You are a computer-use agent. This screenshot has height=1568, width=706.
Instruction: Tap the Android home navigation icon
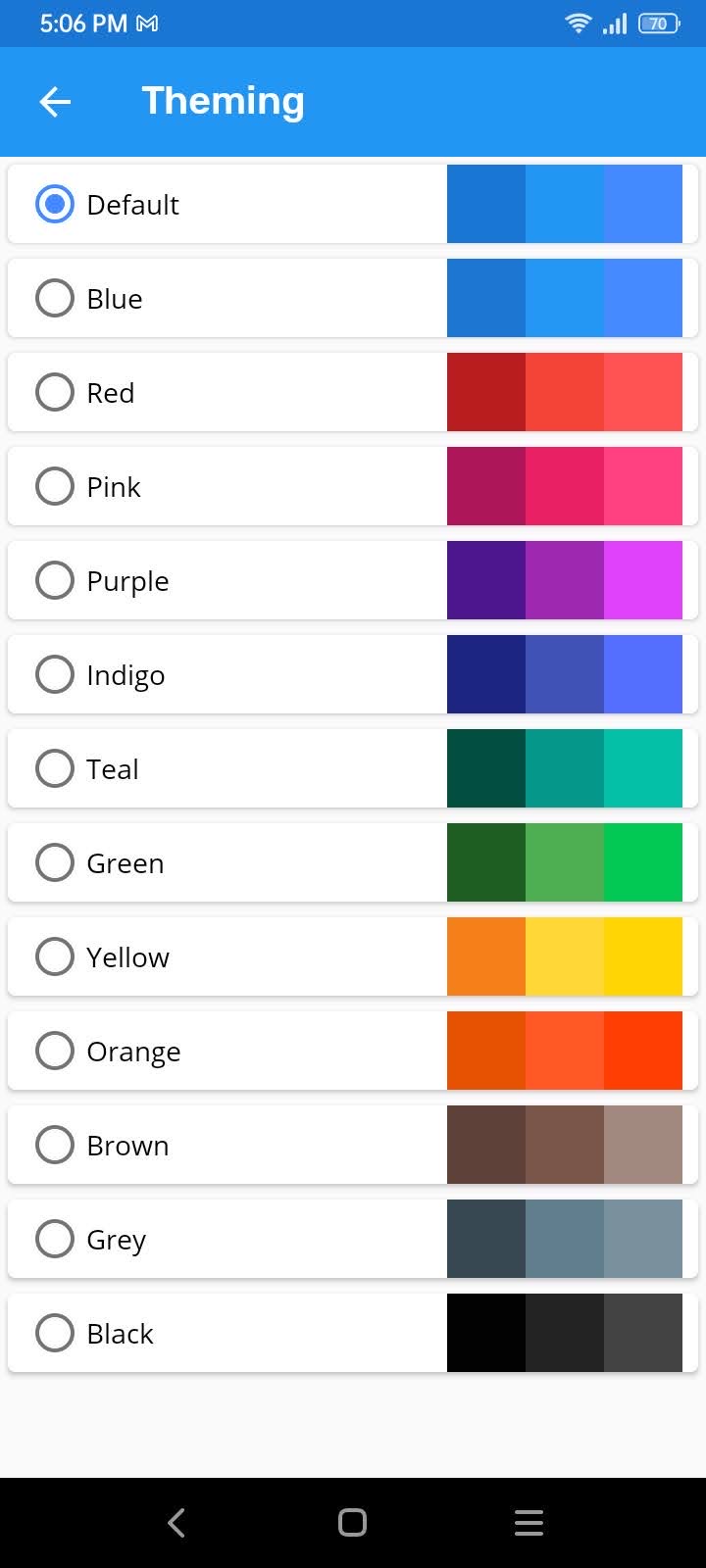[x=352, y=1522]
